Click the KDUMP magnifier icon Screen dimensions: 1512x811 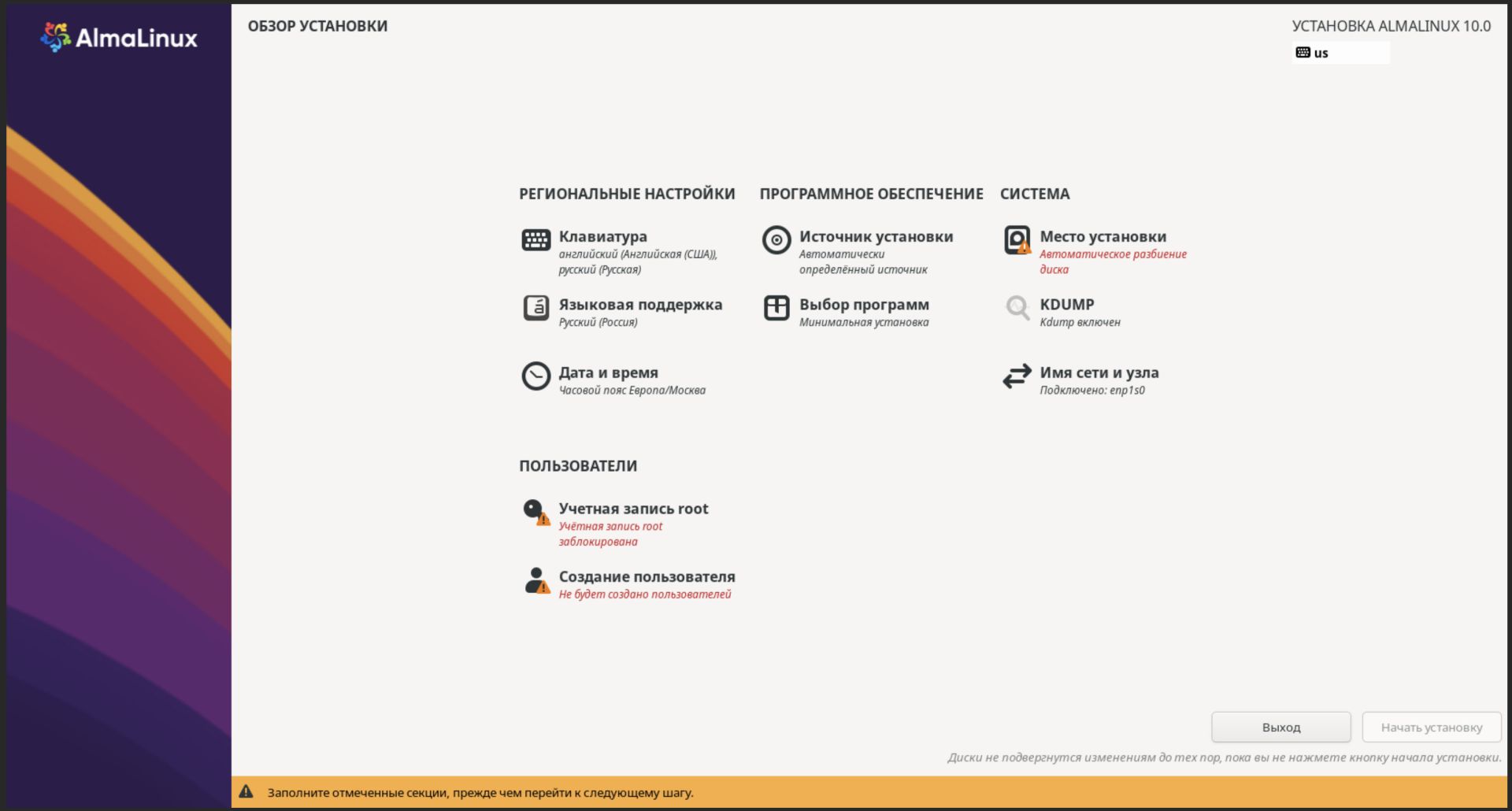coord(1017,308)
